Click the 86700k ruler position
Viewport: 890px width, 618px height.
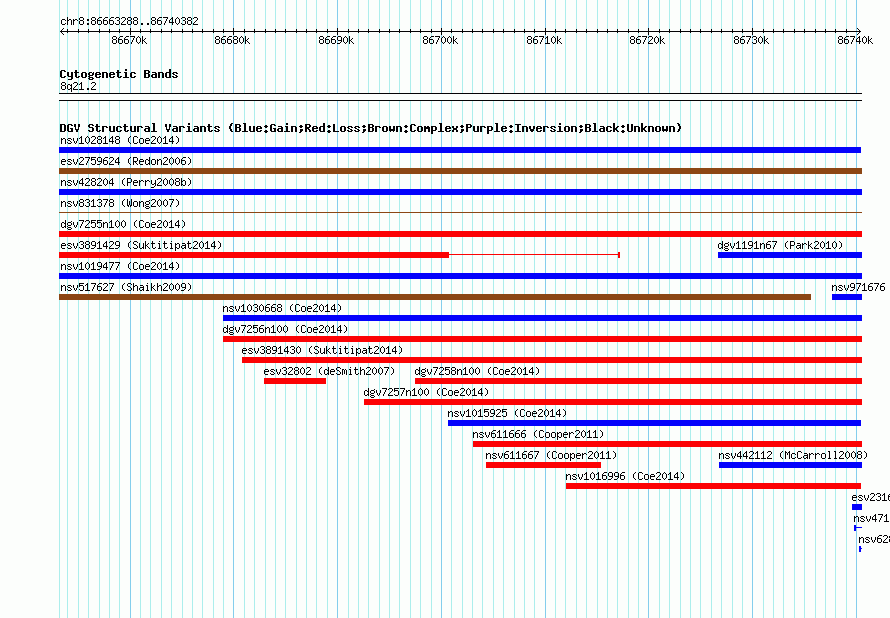tap(440, 40)
